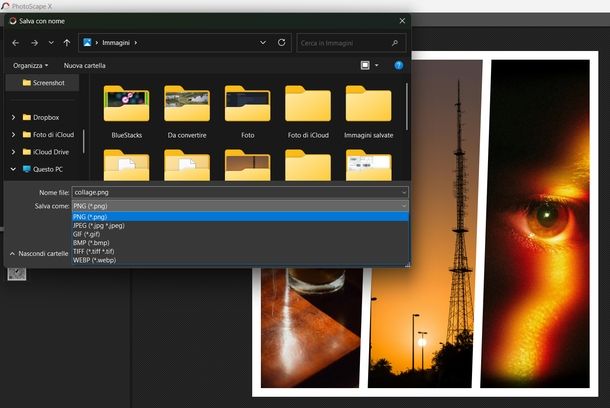This screenshot has width=610, height=408.
Task: Expand the iCloud Drive tree node
Action: coord(13,152)
